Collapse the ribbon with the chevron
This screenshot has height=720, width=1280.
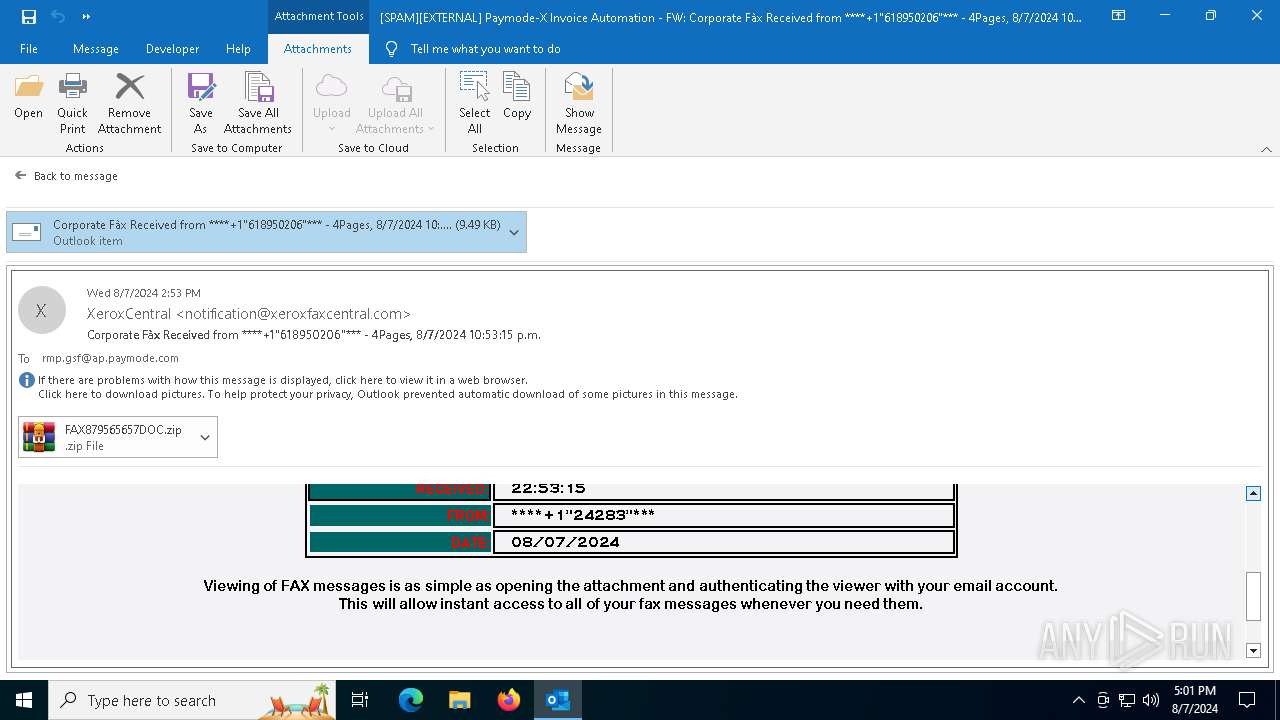coord(1266,149)
